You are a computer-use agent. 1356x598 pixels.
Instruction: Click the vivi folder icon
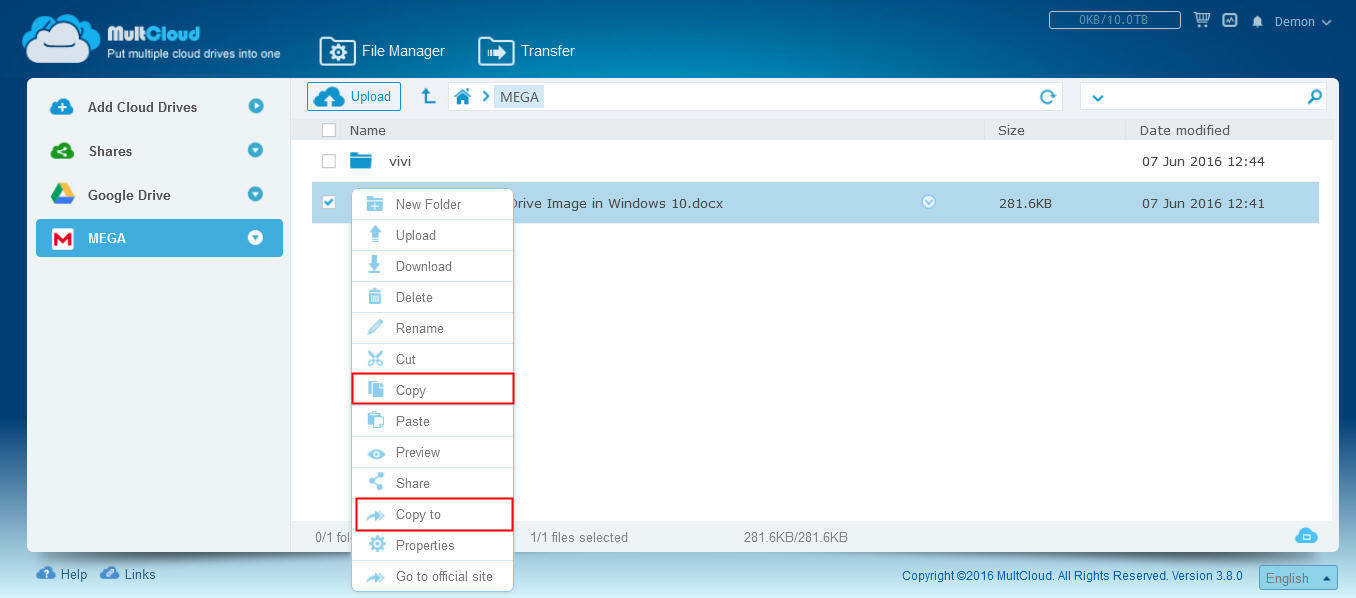click(x=361, y=160)
